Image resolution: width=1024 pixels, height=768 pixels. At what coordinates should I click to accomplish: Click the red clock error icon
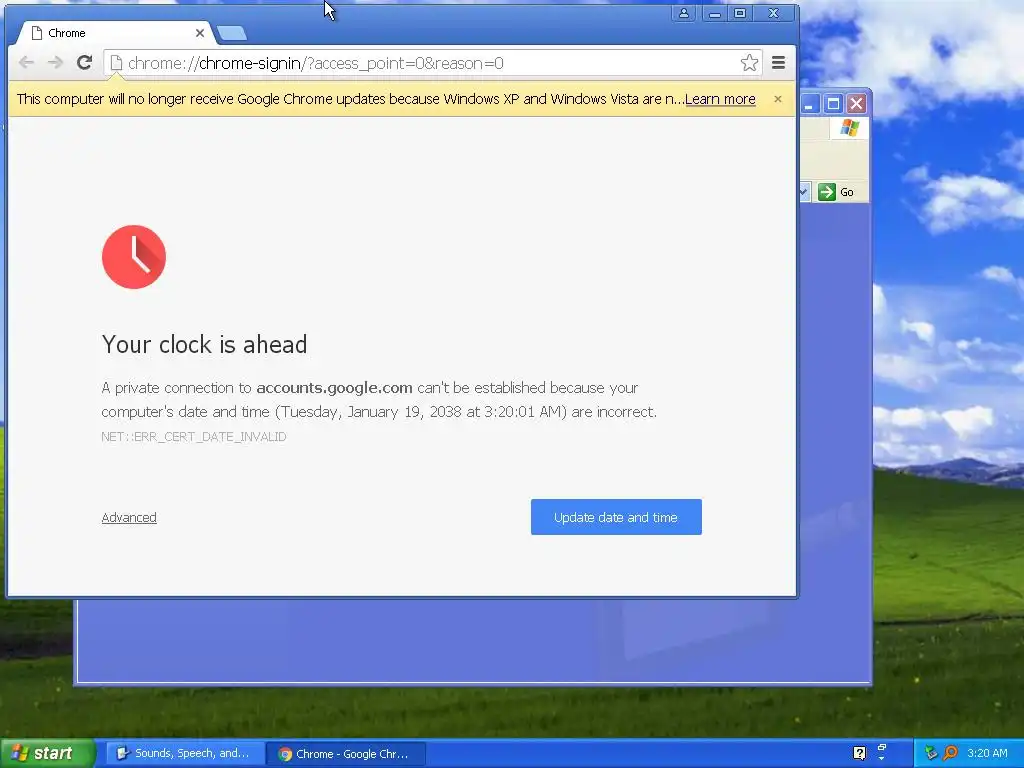tap(134, 257)
